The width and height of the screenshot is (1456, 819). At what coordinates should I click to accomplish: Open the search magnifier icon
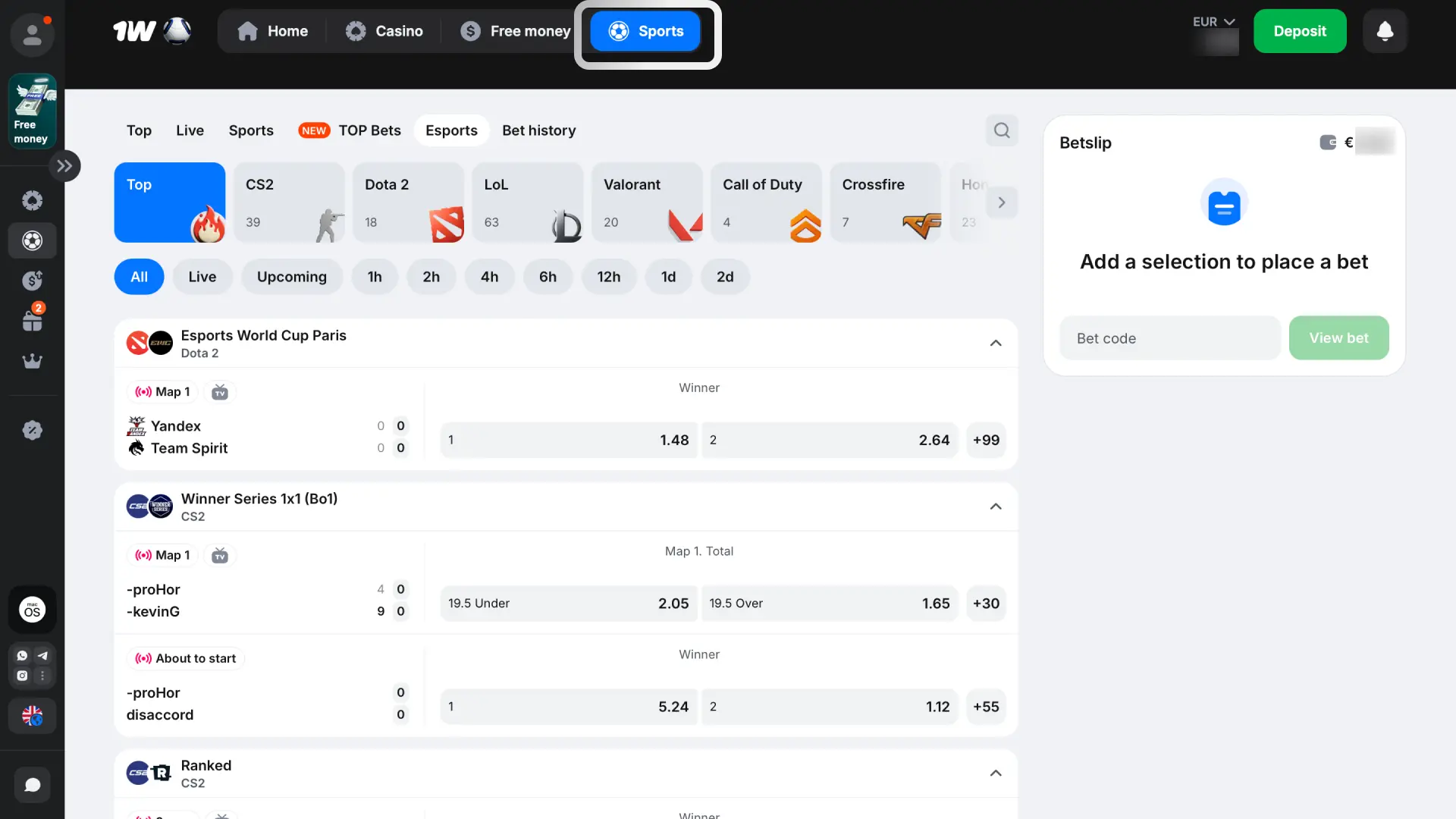1002,130
